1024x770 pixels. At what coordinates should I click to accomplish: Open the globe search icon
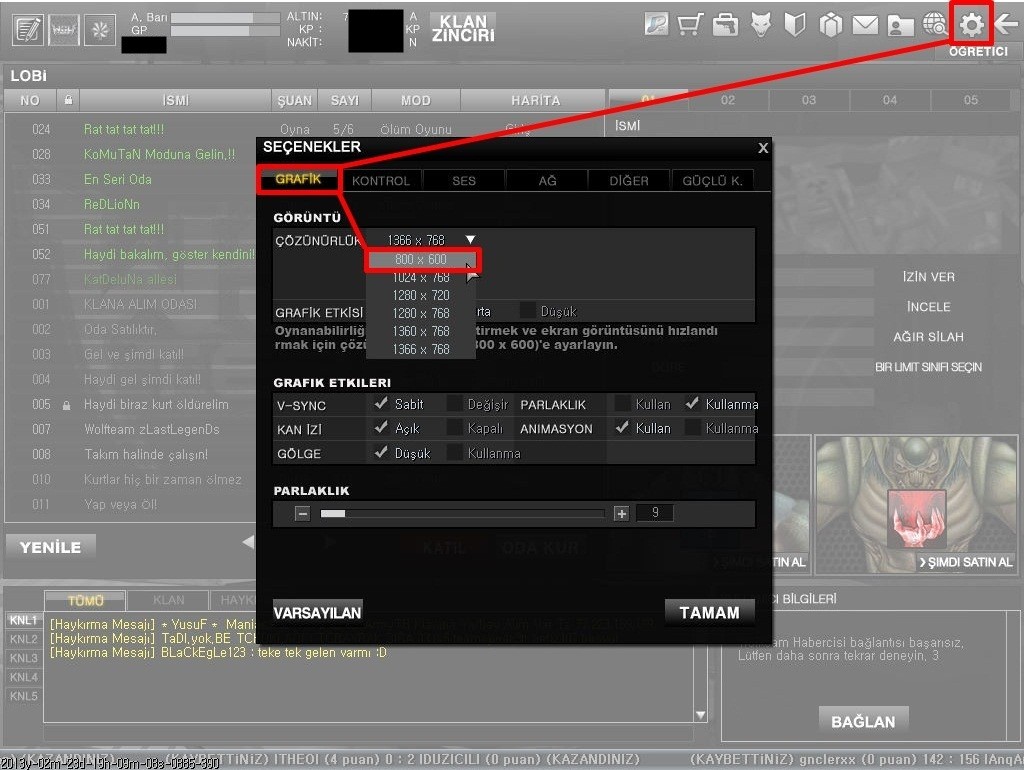935,25
